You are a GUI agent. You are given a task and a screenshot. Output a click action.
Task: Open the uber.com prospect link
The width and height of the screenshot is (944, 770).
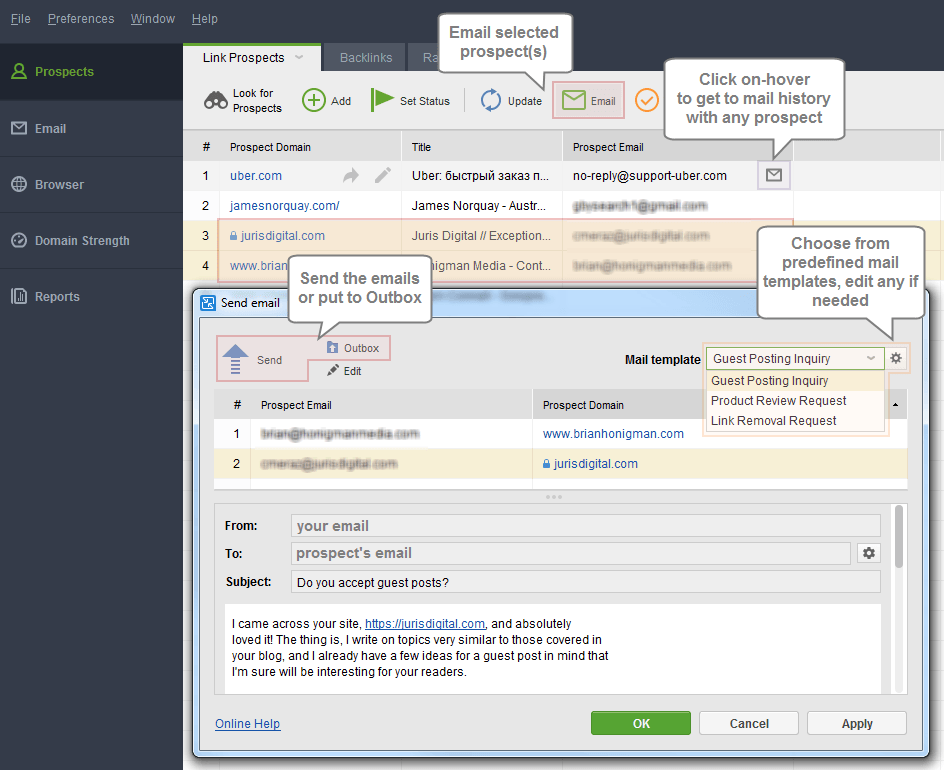point(256,176)
